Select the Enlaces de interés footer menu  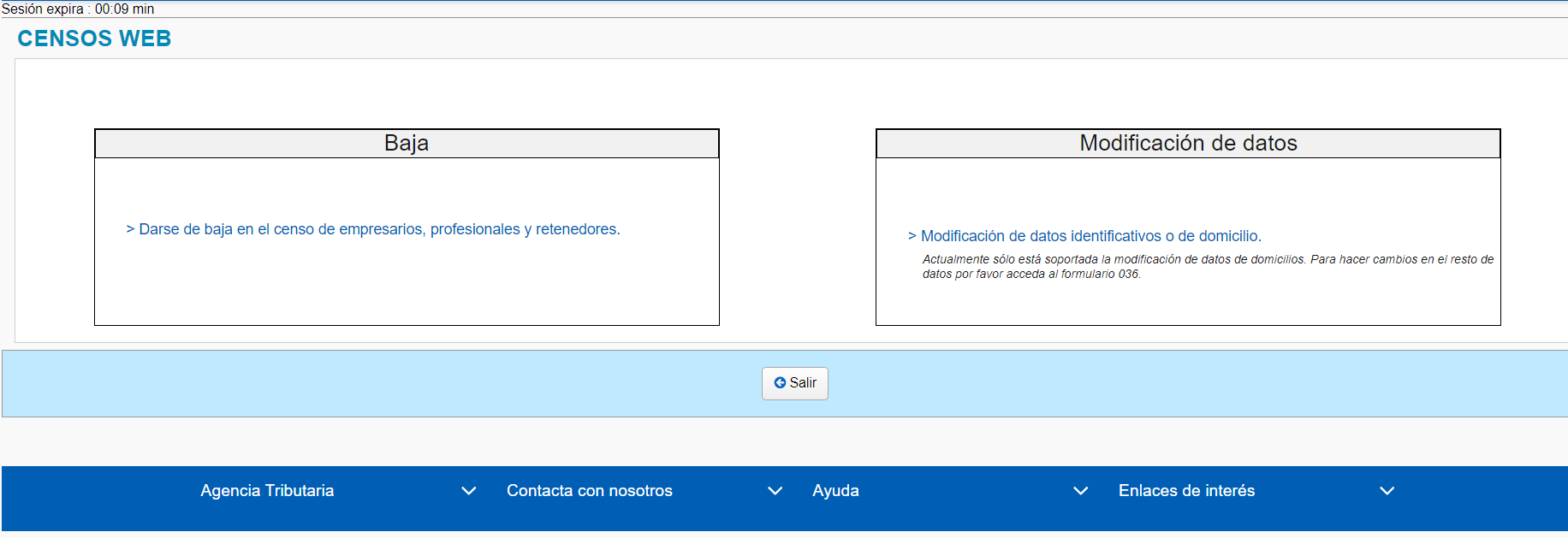click(1186, 491)
